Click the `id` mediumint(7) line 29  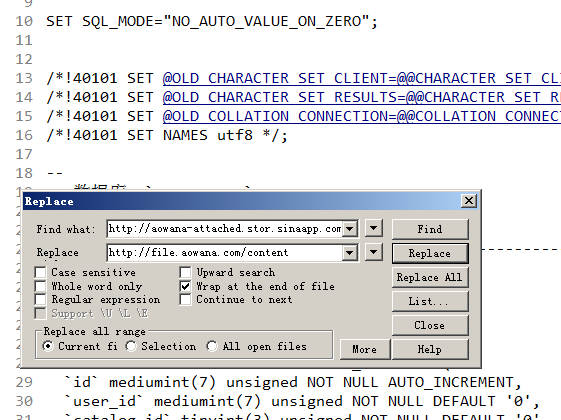tap(292, 382)
